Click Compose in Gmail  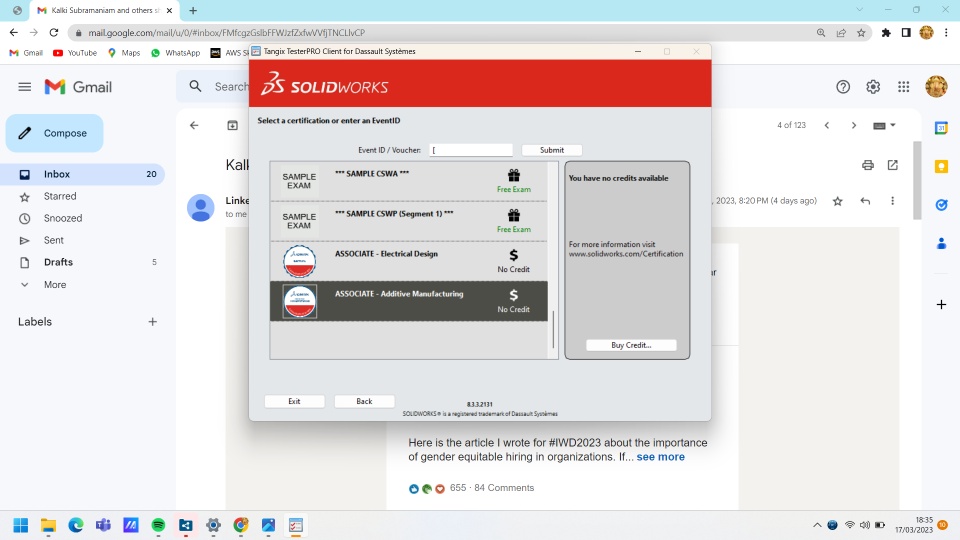(54, 133)
